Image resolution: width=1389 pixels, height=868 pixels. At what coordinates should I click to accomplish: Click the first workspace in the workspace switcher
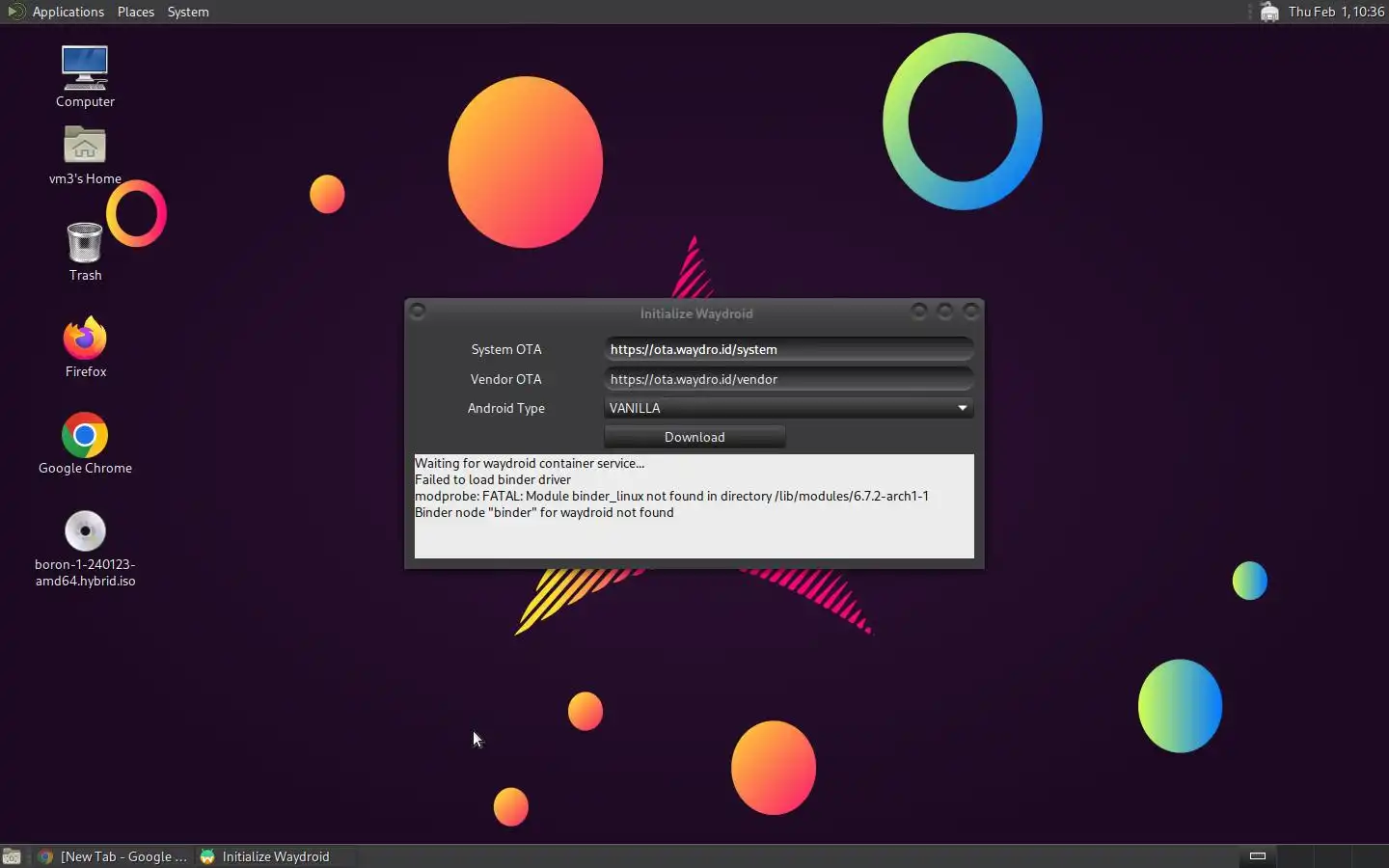point(1257,855)
